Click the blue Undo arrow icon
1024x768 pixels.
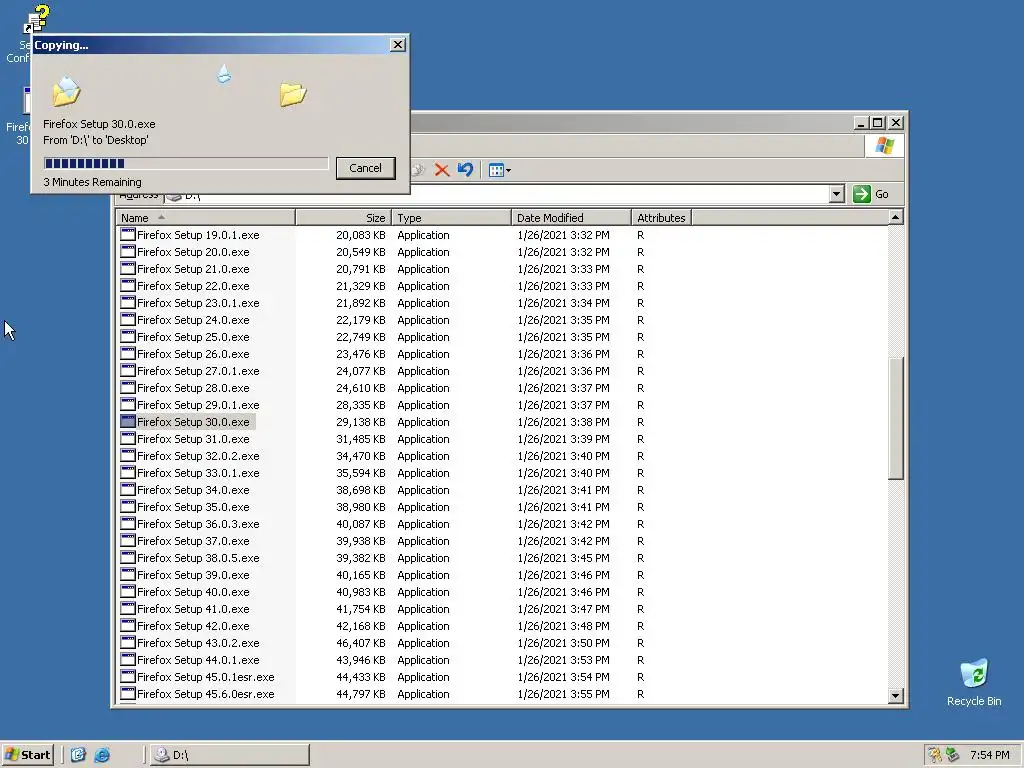point(465,170)
